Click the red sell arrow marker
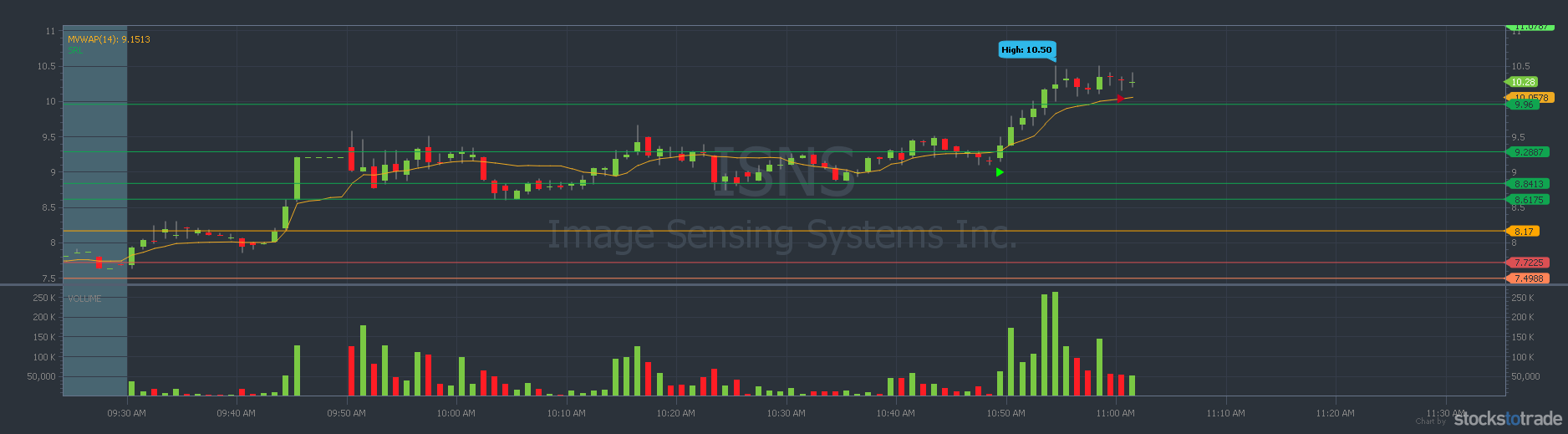The height and width of the screenshot is (434, 1568). pos(1120,99)
